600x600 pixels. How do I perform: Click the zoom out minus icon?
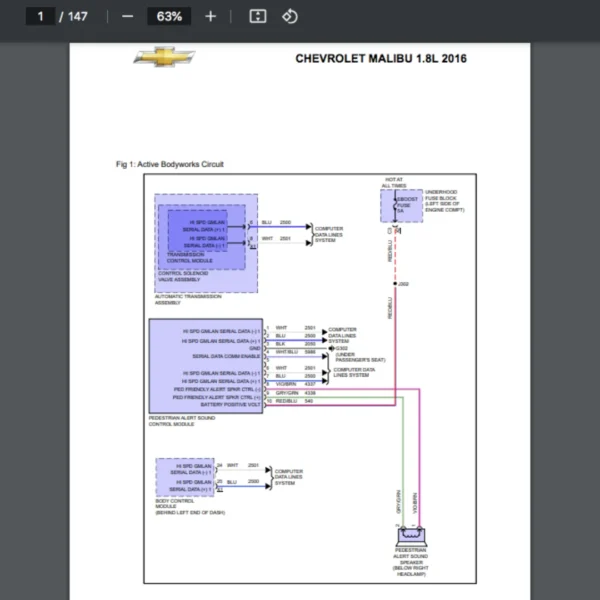(x=127, y=16)
